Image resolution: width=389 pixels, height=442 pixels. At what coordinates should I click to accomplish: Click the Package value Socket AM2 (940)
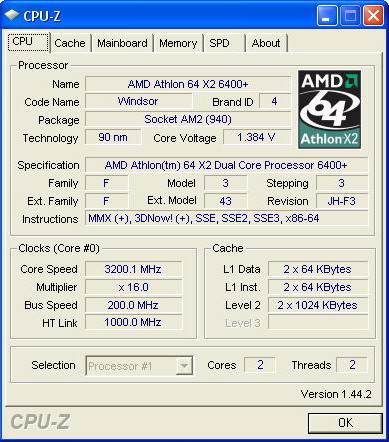[x=188, y=119]
